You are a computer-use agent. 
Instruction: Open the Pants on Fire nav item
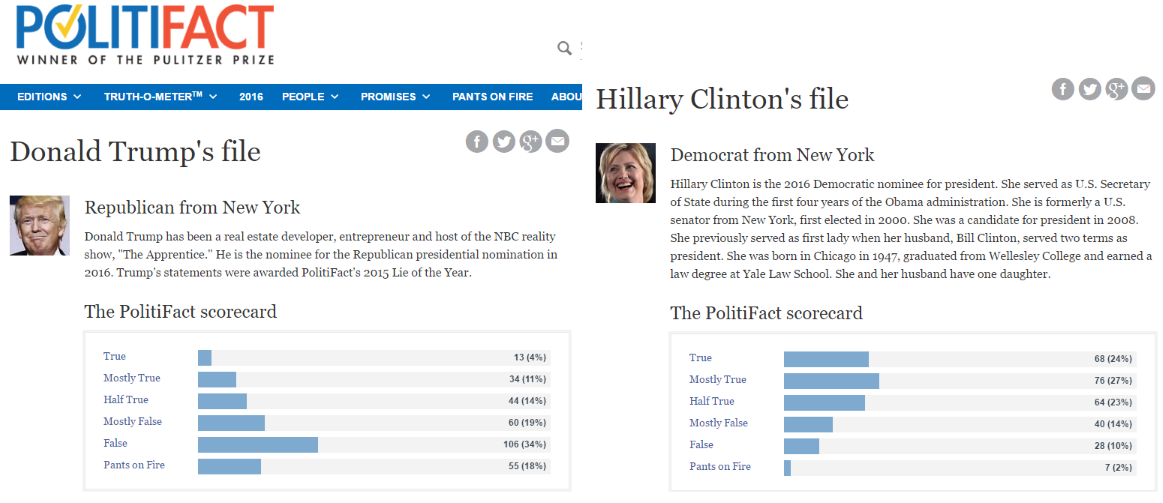490,97
